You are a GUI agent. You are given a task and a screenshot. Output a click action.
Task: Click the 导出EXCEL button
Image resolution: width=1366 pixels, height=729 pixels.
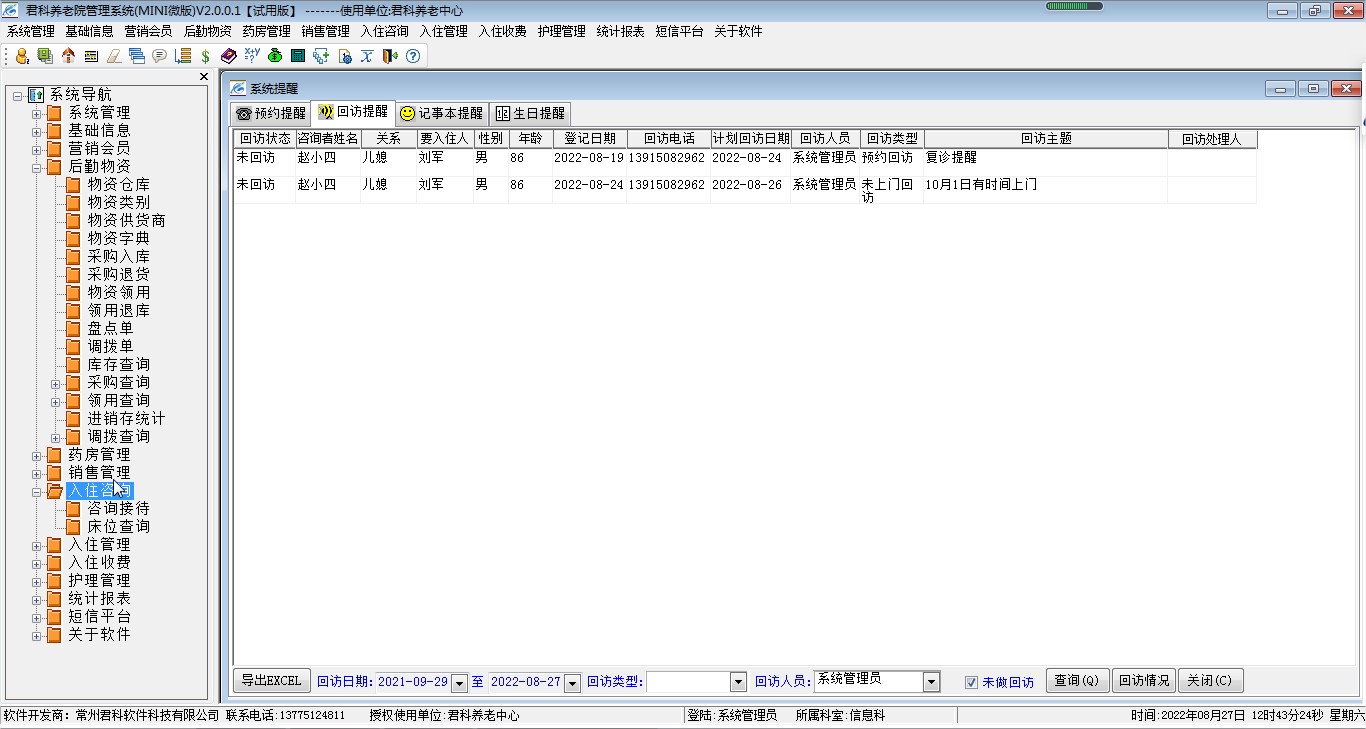coord(270,681)
